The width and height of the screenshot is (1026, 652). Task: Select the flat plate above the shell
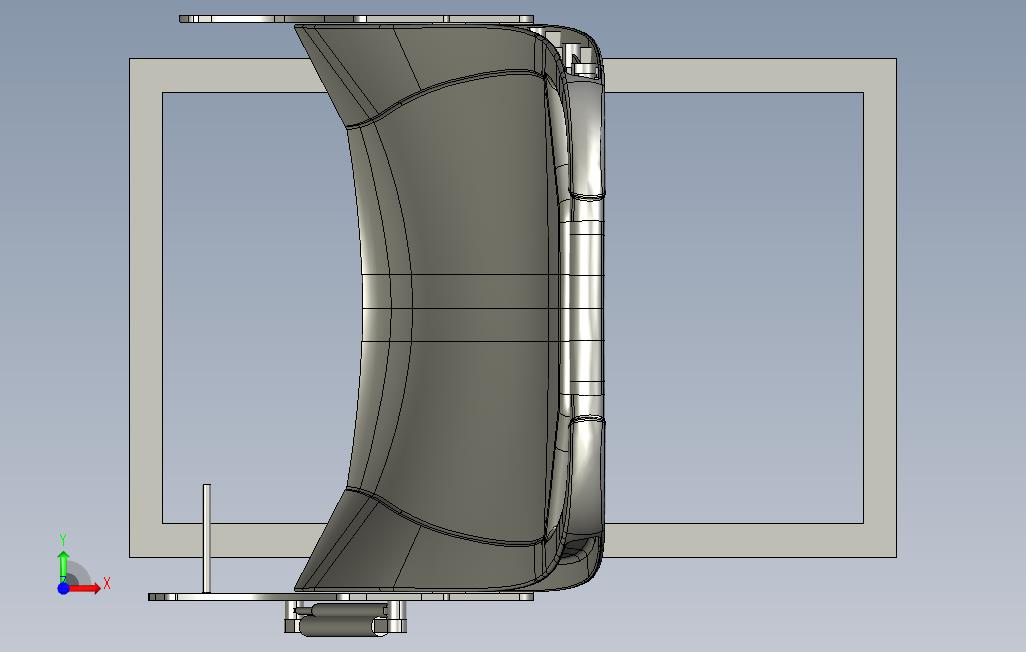tap(357, 19)
